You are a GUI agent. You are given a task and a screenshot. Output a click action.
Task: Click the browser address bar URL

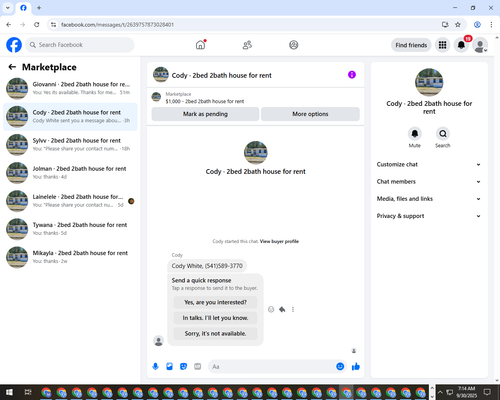[117, 25]
